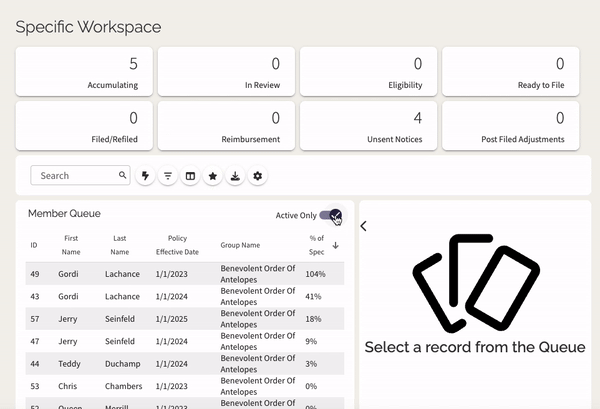Viewport: 600px width, 409px height.
Task: Select Teddy Duchamp's row
Action: pyautogui.click(x=185, y=364)
